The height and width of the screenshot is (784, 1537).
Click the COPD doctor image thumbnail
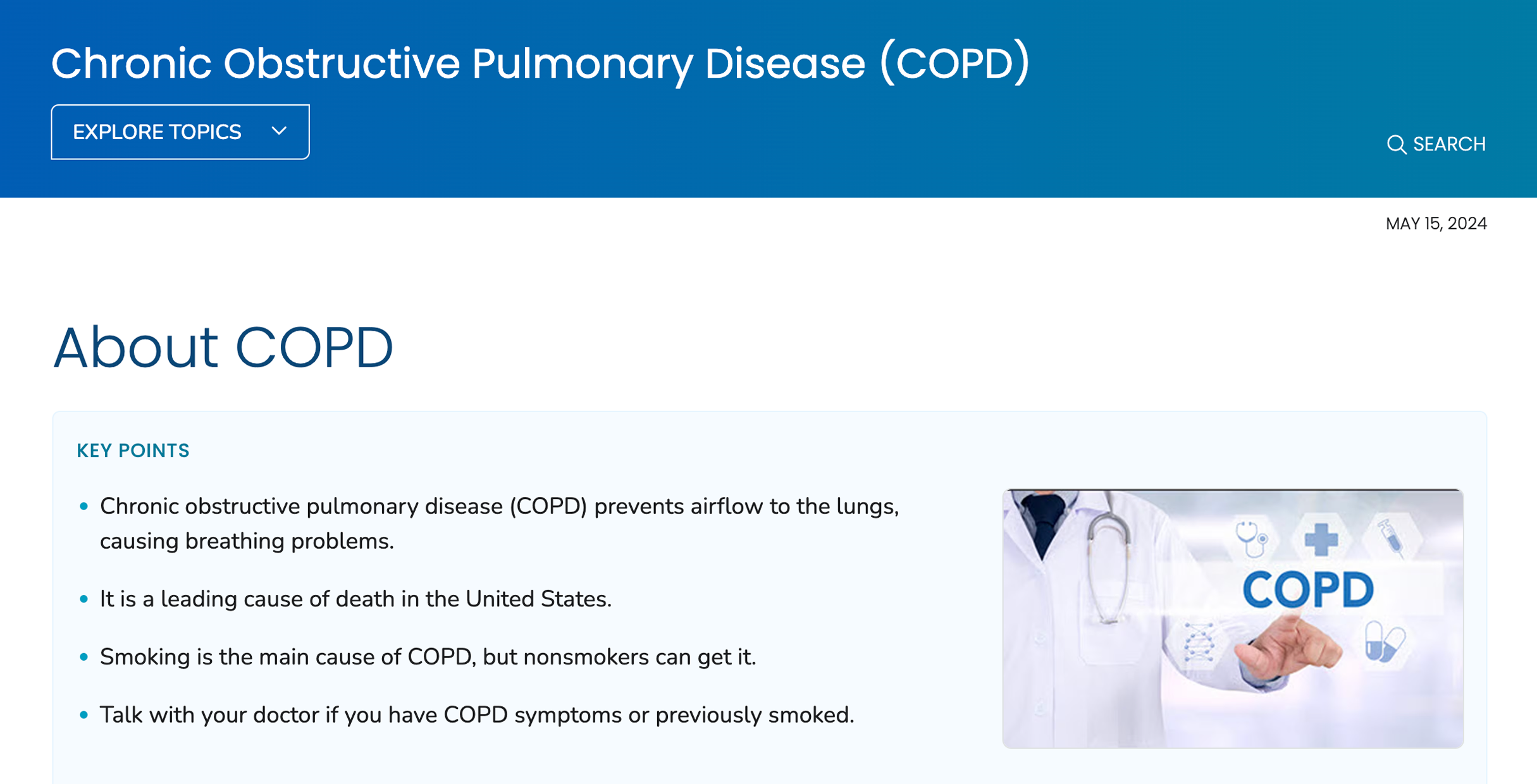[x=1233, y=618]
